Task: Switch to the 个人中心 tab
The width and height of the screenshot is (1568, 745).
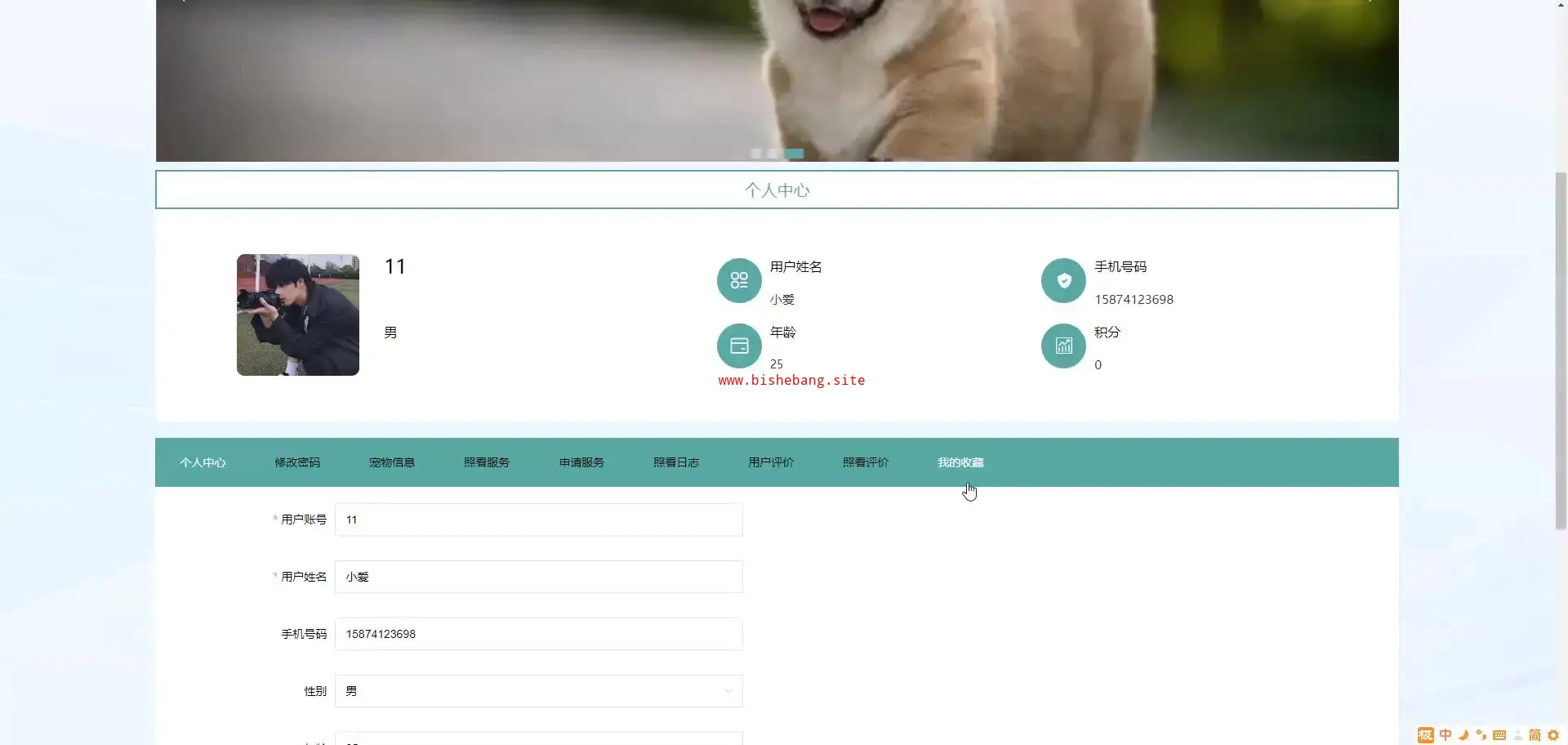Action: pyautogui.click(x=203, y=462)
